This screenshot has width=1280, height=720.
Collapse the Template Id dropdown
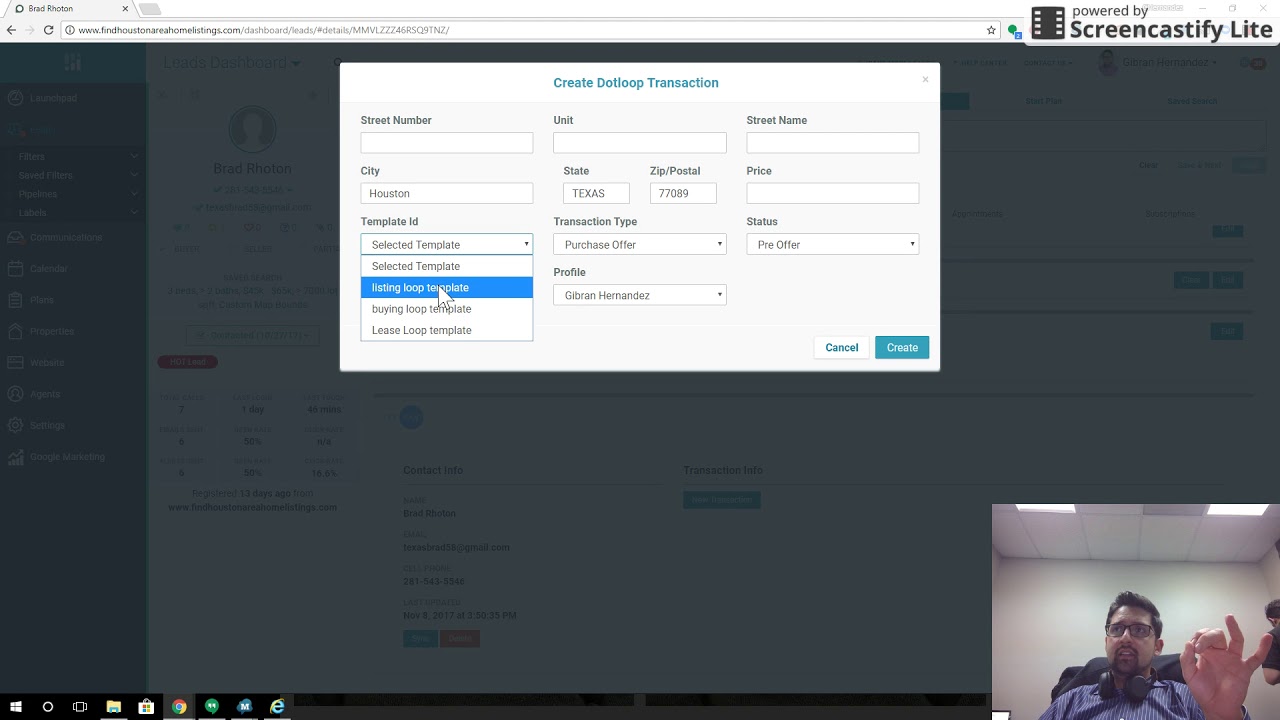click(446, 244)
